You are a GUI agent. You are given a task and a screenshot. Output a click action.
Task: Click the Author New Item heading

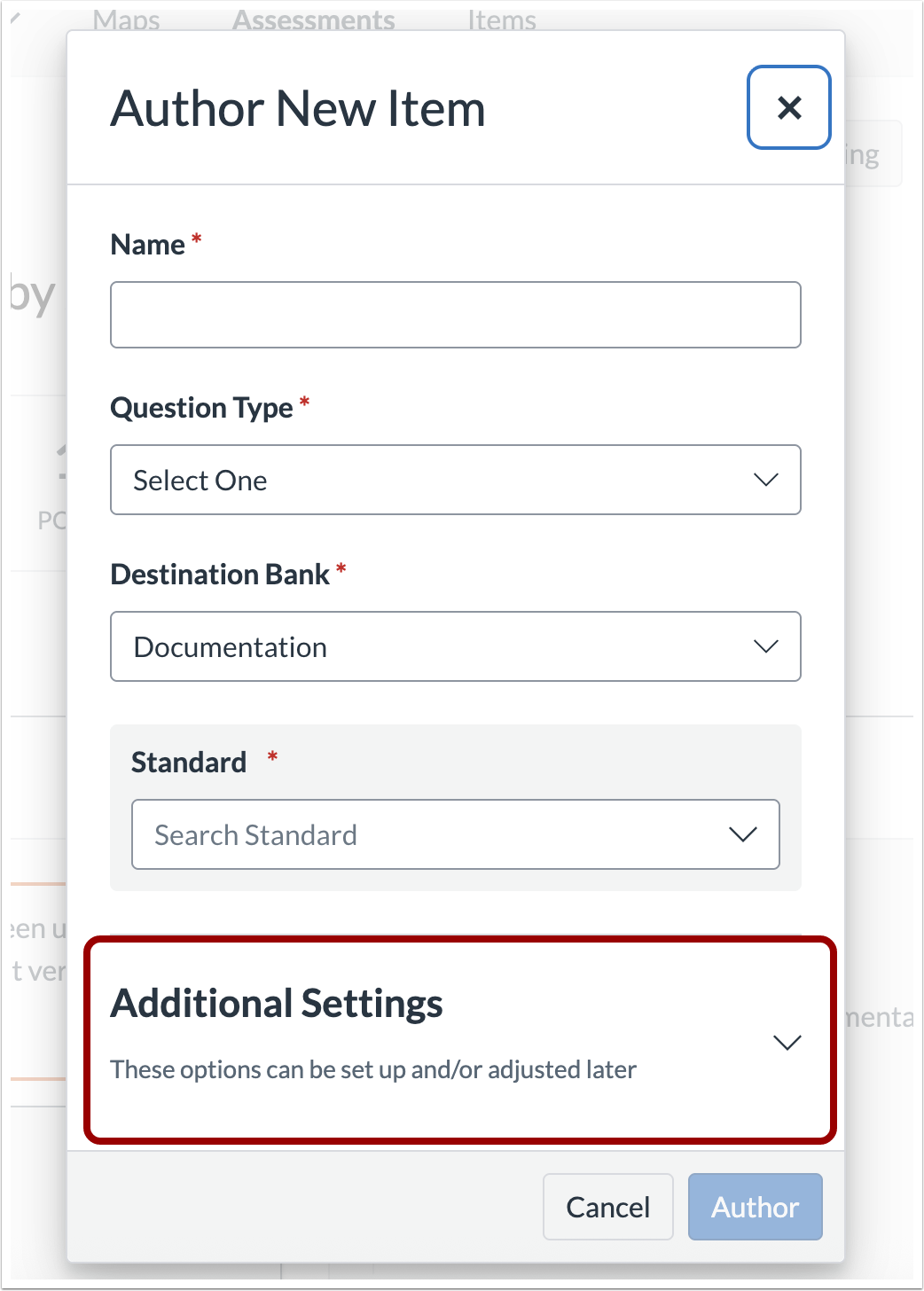297,108
